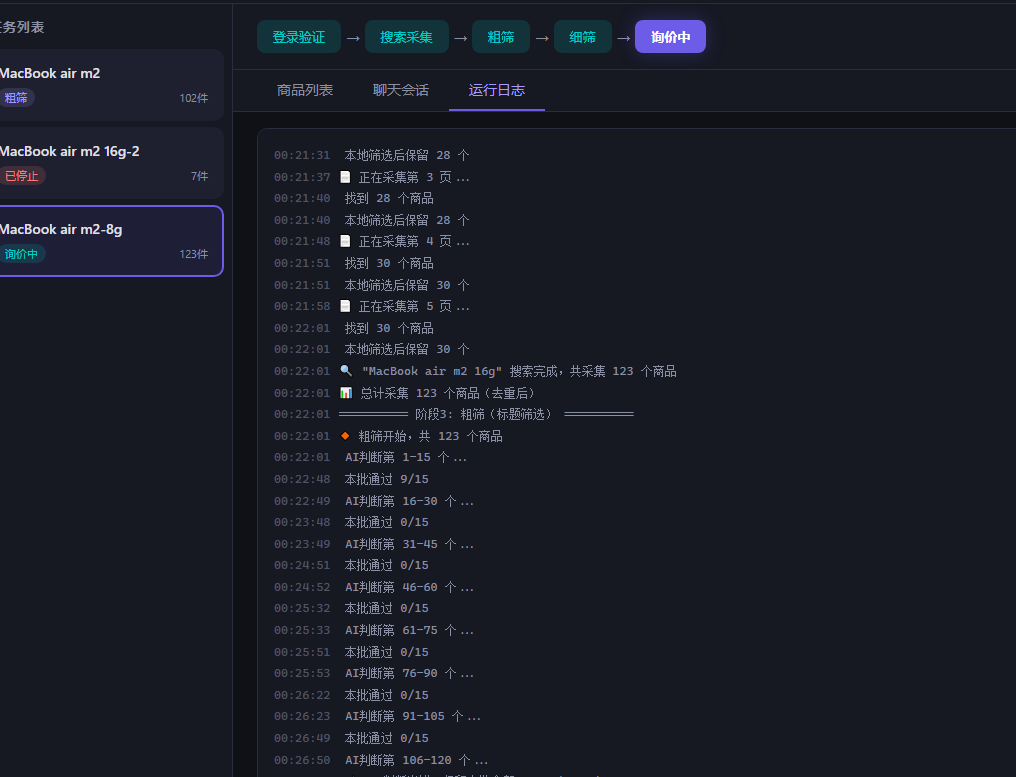
Task: Click the 总计采集 123 个商品（去重后） text
Action: (448, 393)
